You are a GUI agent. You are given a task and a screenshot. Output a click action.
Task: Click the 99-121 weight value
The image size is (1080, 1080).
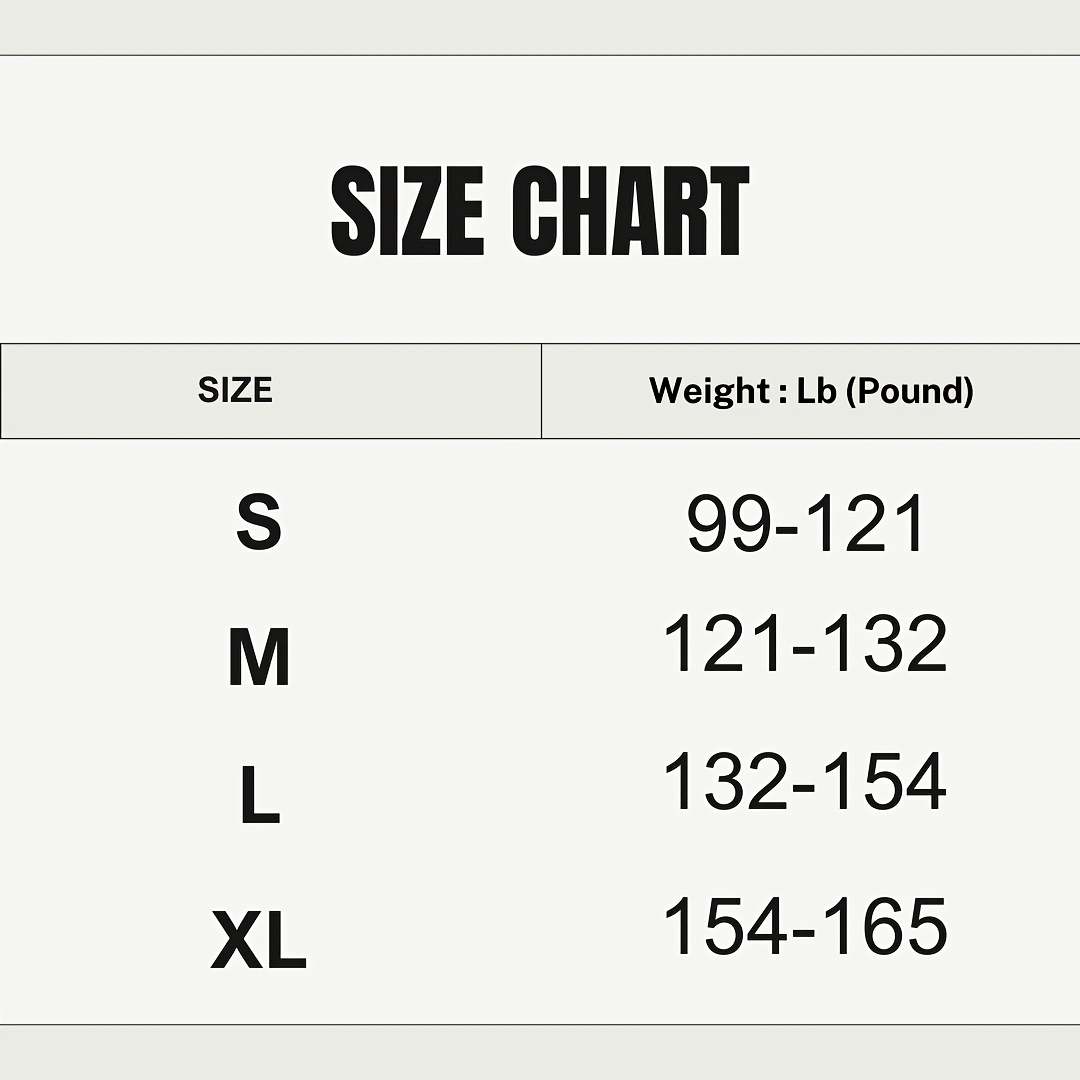(x=807, y=524)
